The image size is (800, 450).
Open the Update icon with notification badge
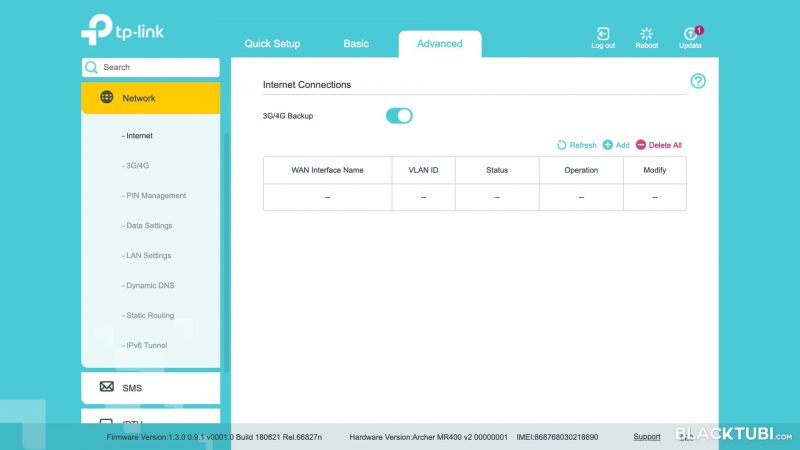692,33
